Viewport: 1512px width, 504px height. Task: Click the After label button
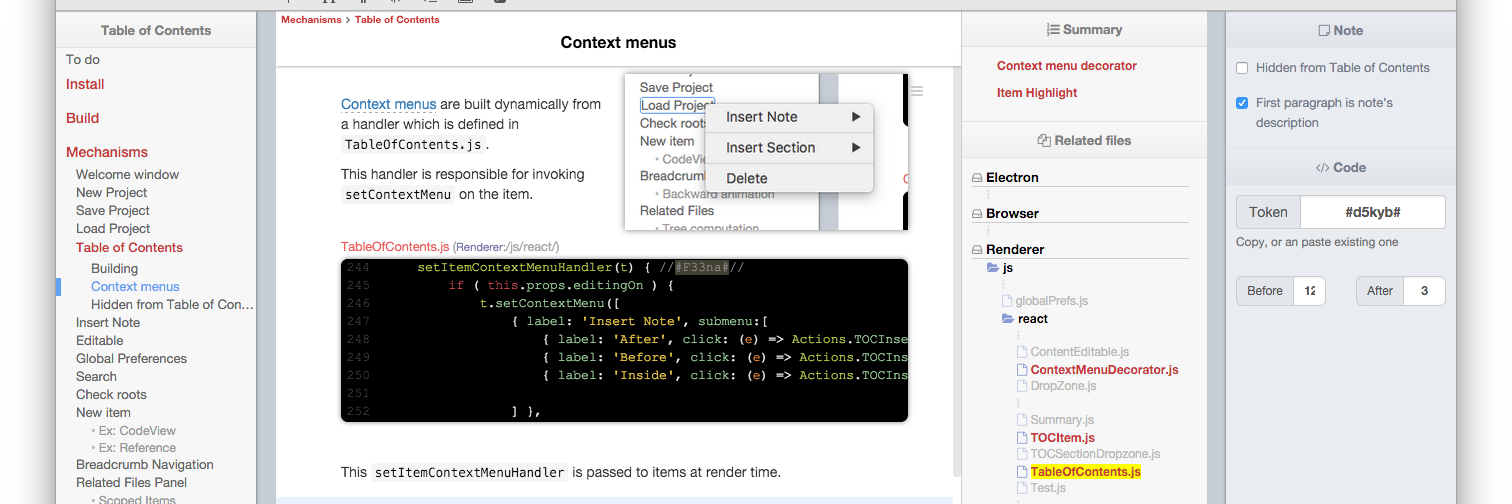[1380, 291]
